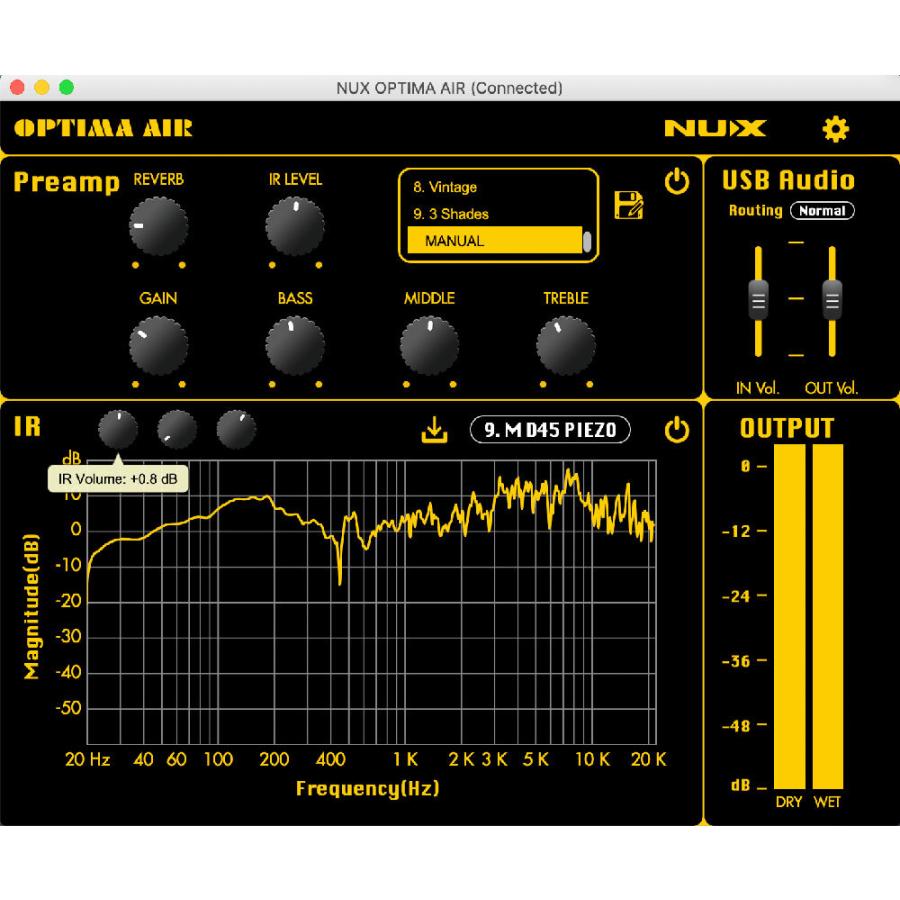Click the save preset floppy icon
The height and width of the screenshot is (900, 900).
click(629, 205)
